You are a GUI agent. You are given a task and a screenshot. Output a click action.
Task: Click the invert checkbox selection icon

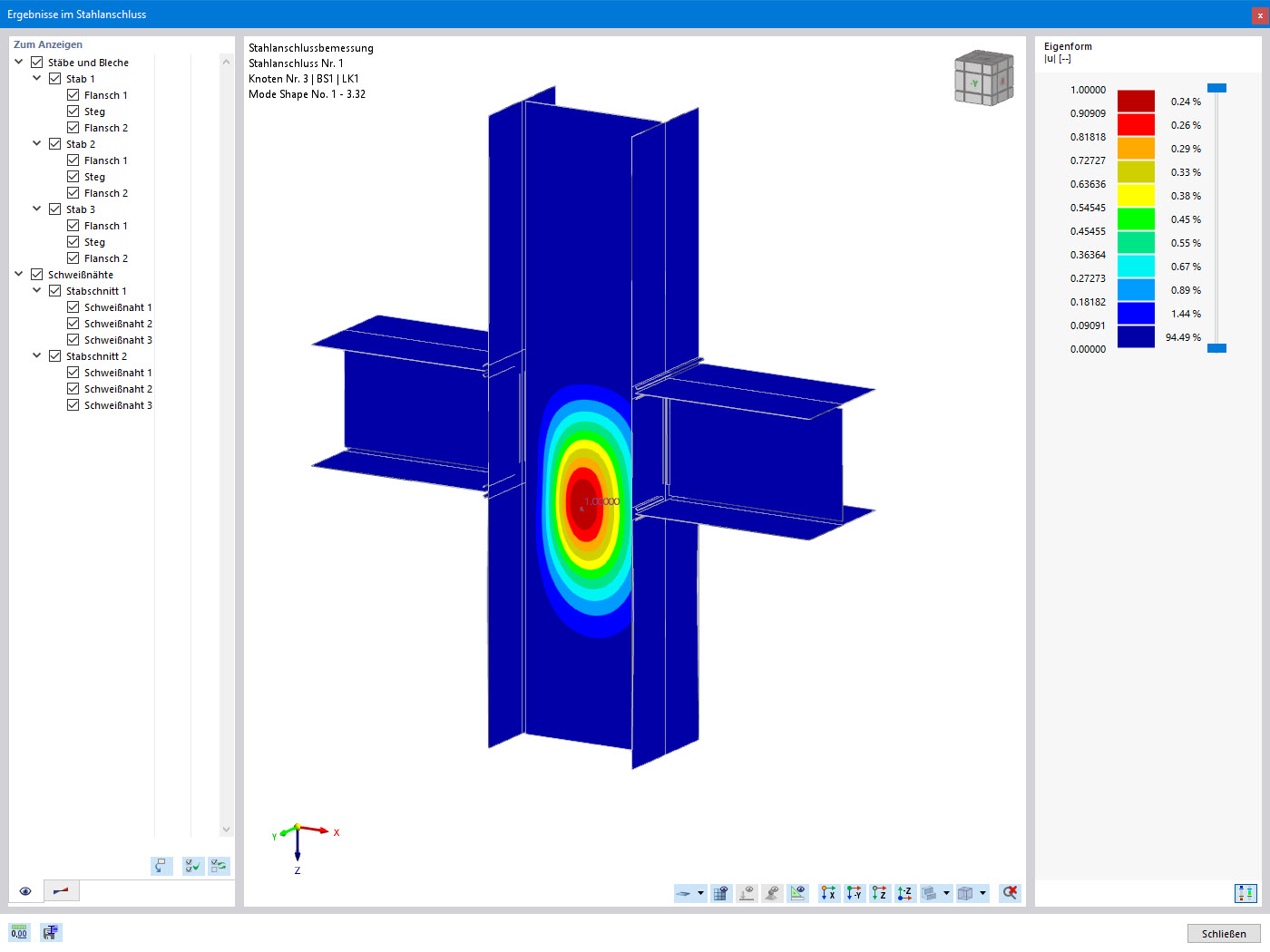(219, 867)
